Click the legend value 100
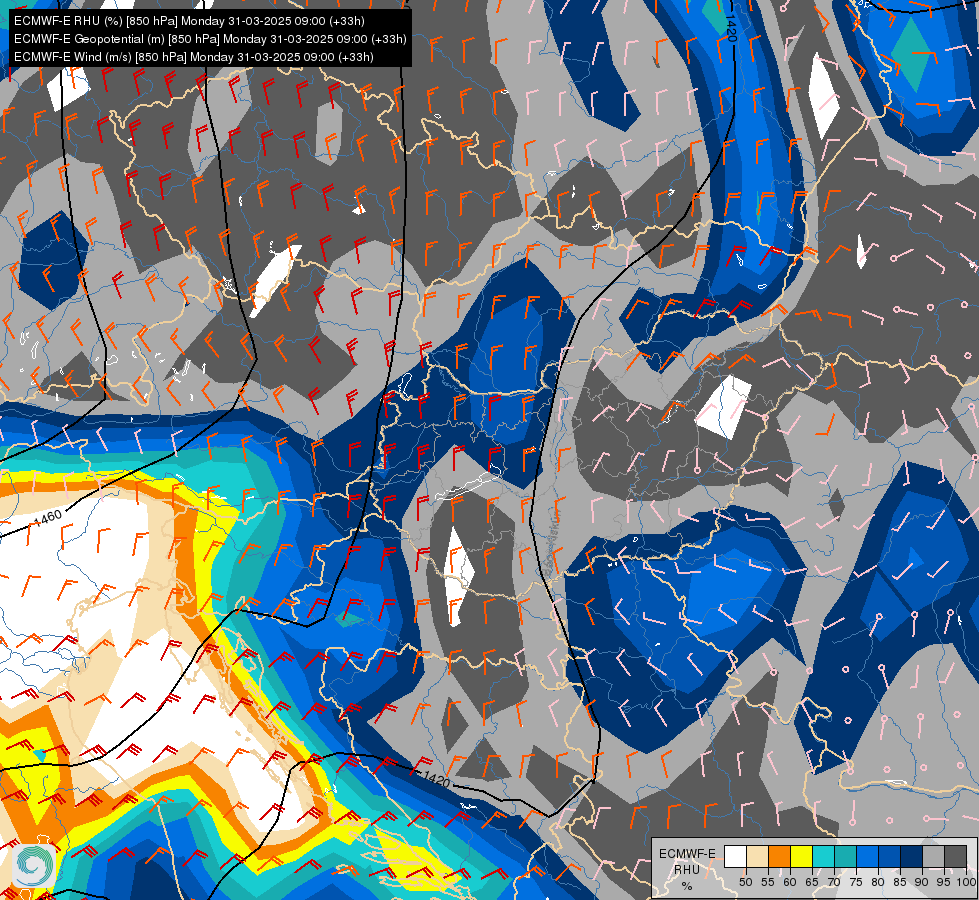 pos(966,882)
